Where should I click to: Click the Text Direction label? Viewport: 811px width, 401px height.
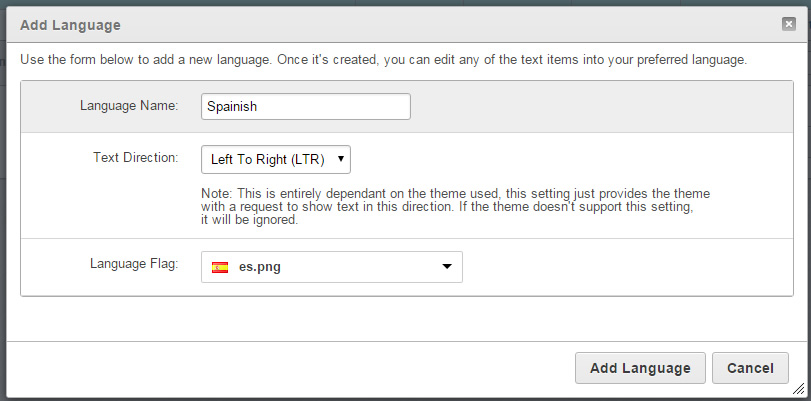pos(135,158)
